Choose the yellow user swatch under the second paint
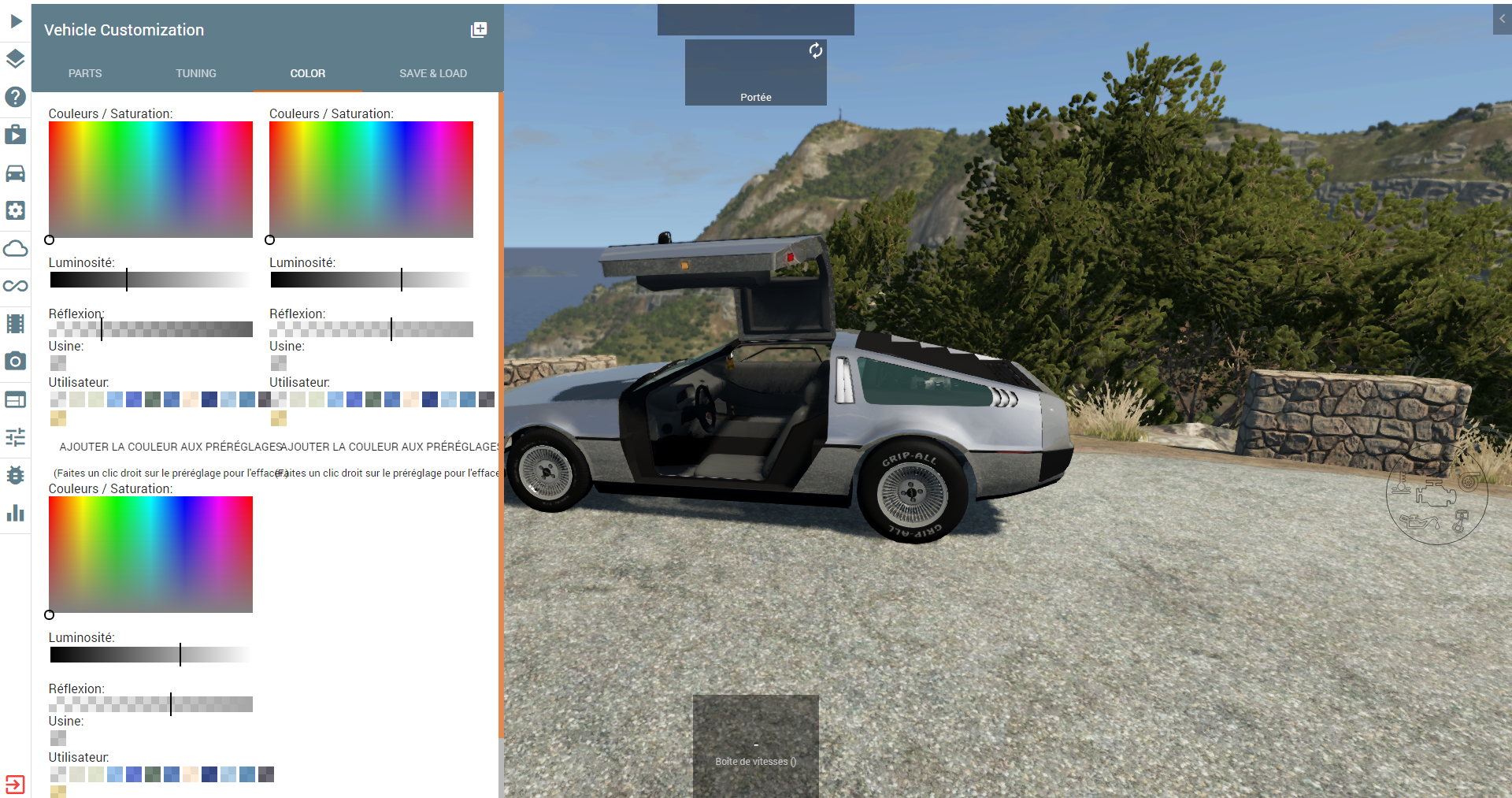 pyautogui.click(x=279, y=418)
